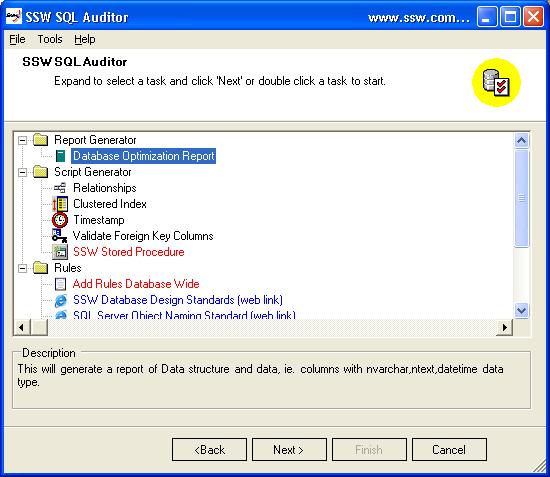Click the Next button
Screen dimensions: 550x477
click(x=289, y=449)
